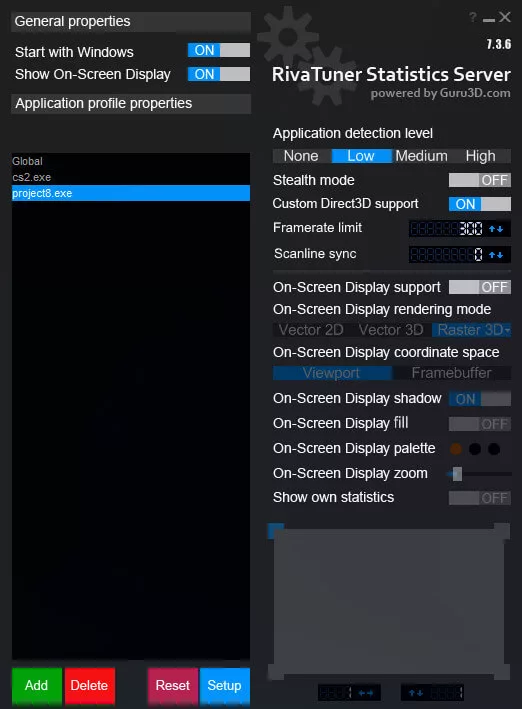Pick the second OSD palette color
This screenshot has height=709, width=522.
[475, 449]
